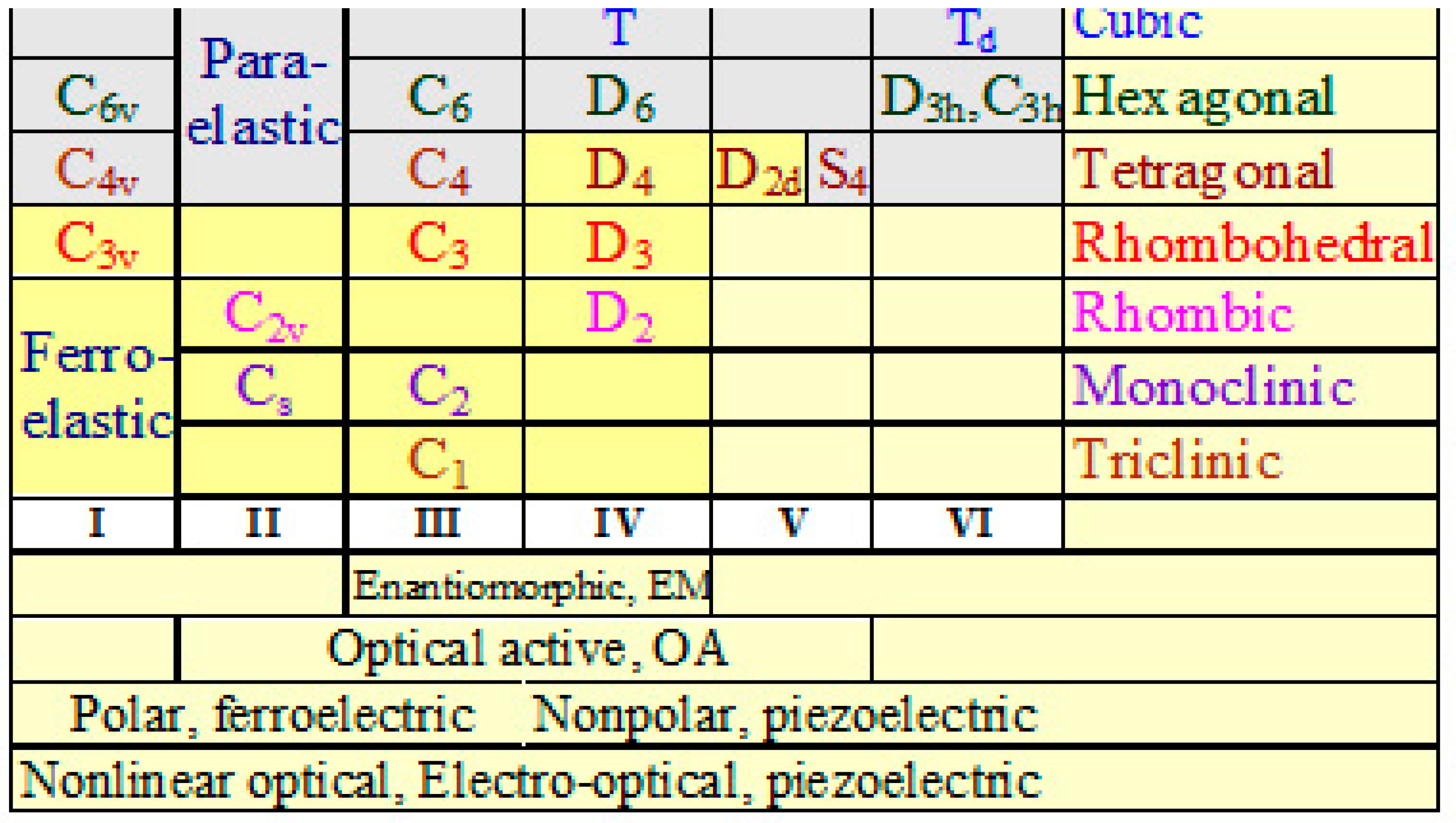Viewport: 1456px width, 823px height.
Task: Click the D6 point group cell
Action: (x=619, y=97)
